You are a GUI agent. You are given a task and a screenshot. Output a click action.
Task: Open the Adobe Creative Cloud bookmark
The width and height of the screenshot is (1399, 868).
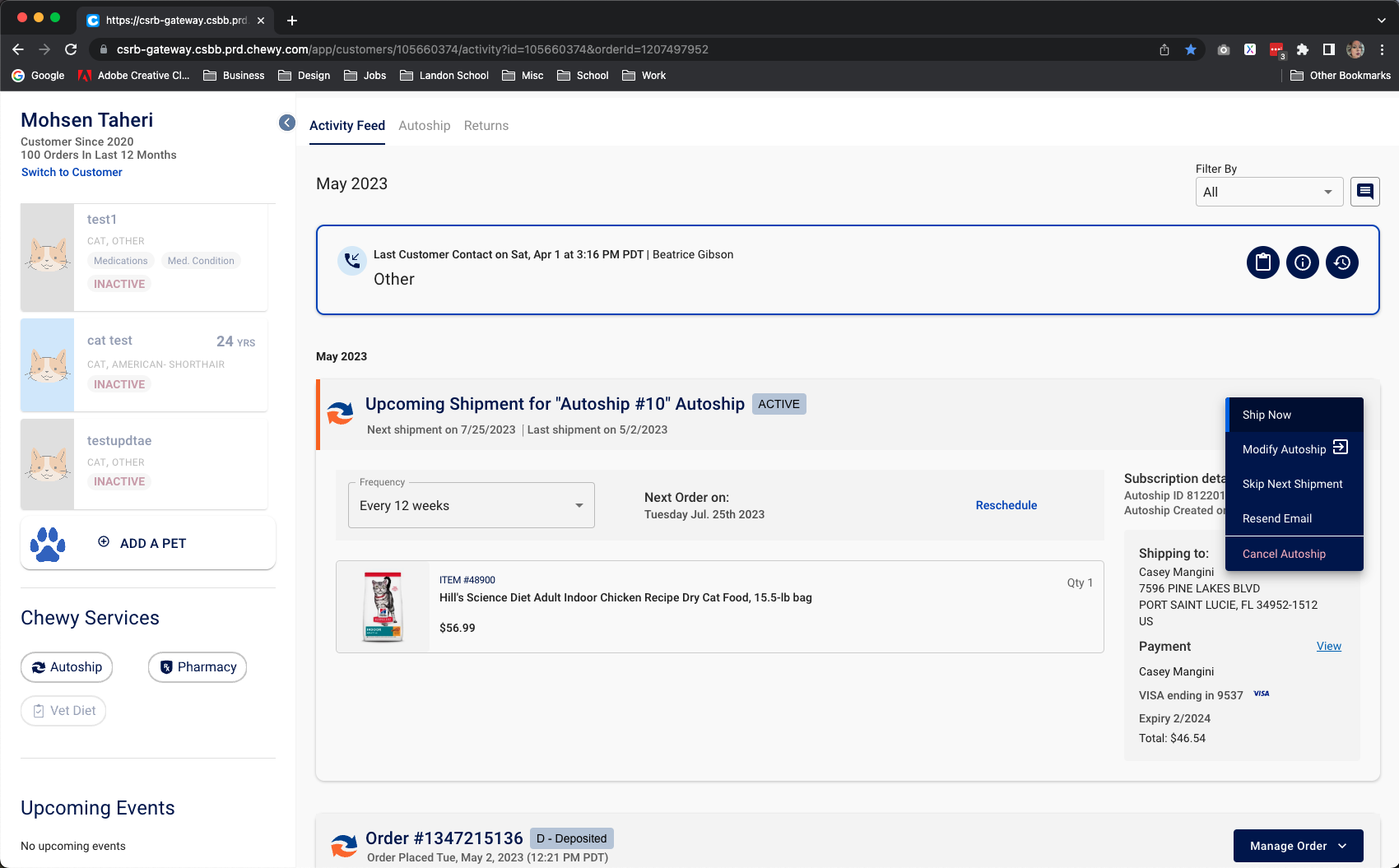(x=133, y=75)
